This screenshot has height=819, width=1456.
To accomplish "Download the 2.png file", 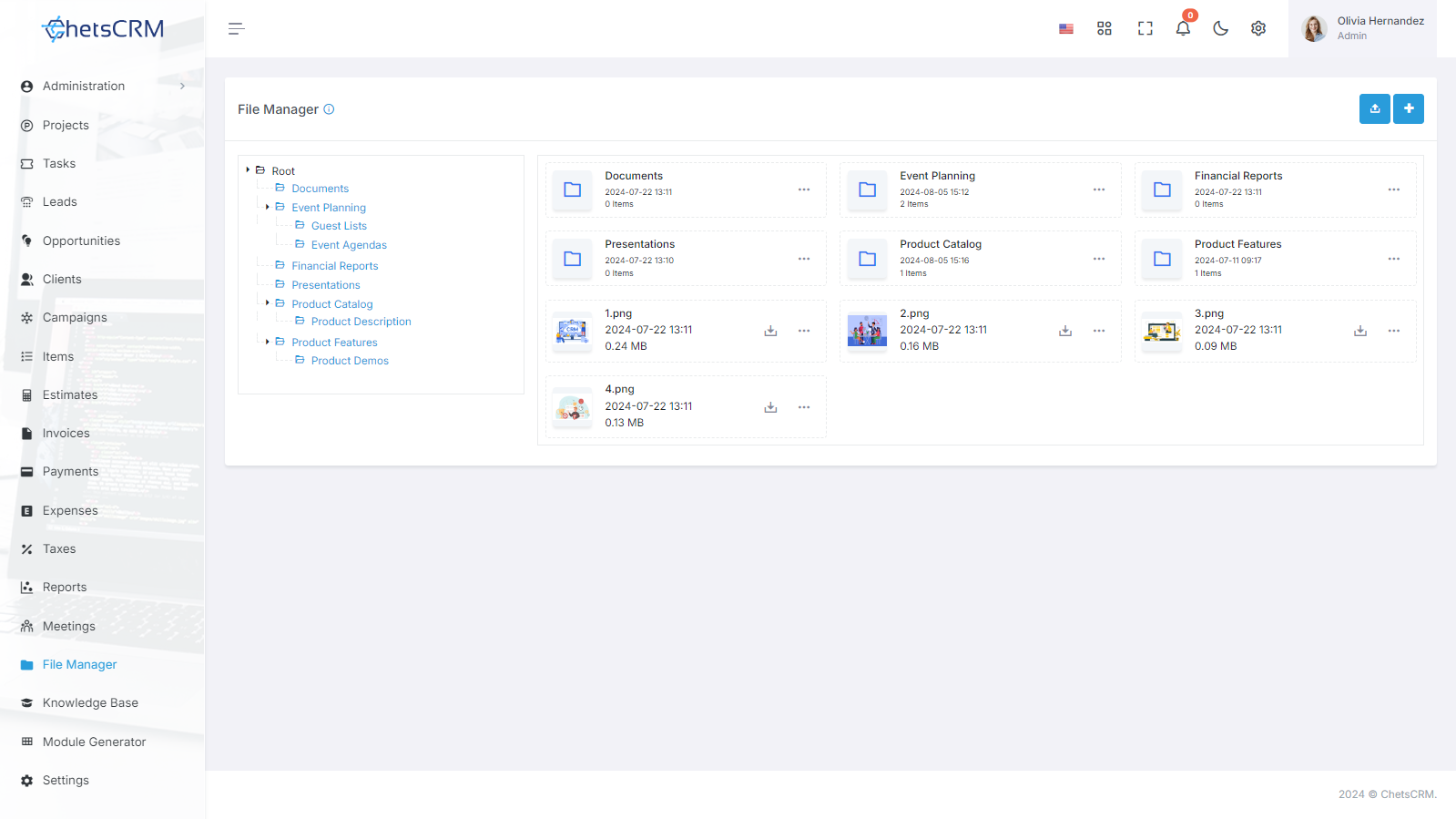I will coord(1065,331).
